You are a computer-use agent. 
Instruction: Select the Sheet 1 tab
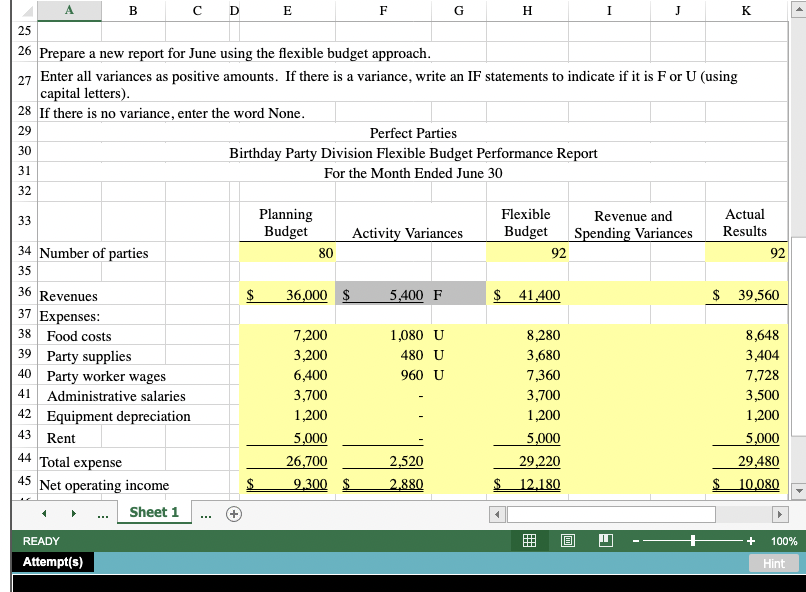pos(154,512)
